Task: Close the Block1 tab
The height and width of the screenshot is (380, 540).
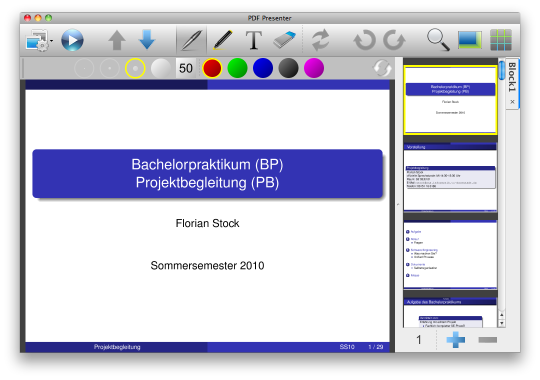Action: click(x=512, y=102)
